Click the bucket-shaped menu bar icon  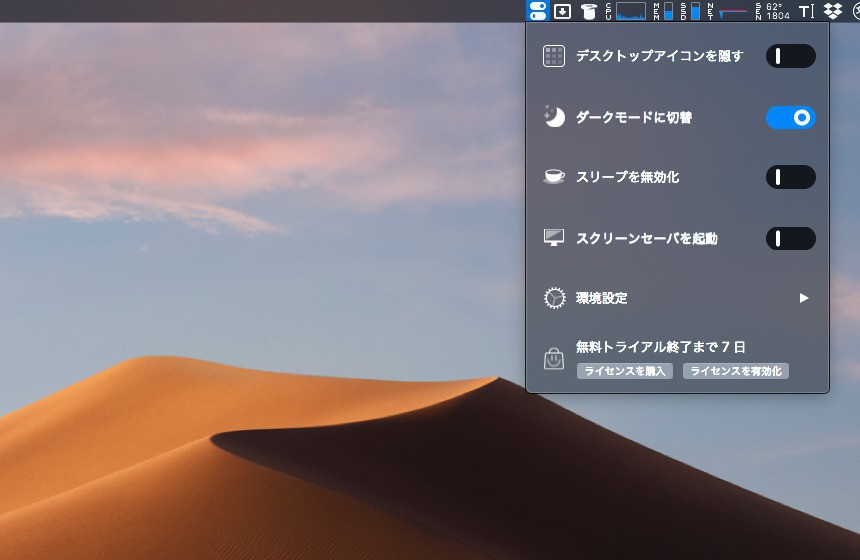(589, 11)
